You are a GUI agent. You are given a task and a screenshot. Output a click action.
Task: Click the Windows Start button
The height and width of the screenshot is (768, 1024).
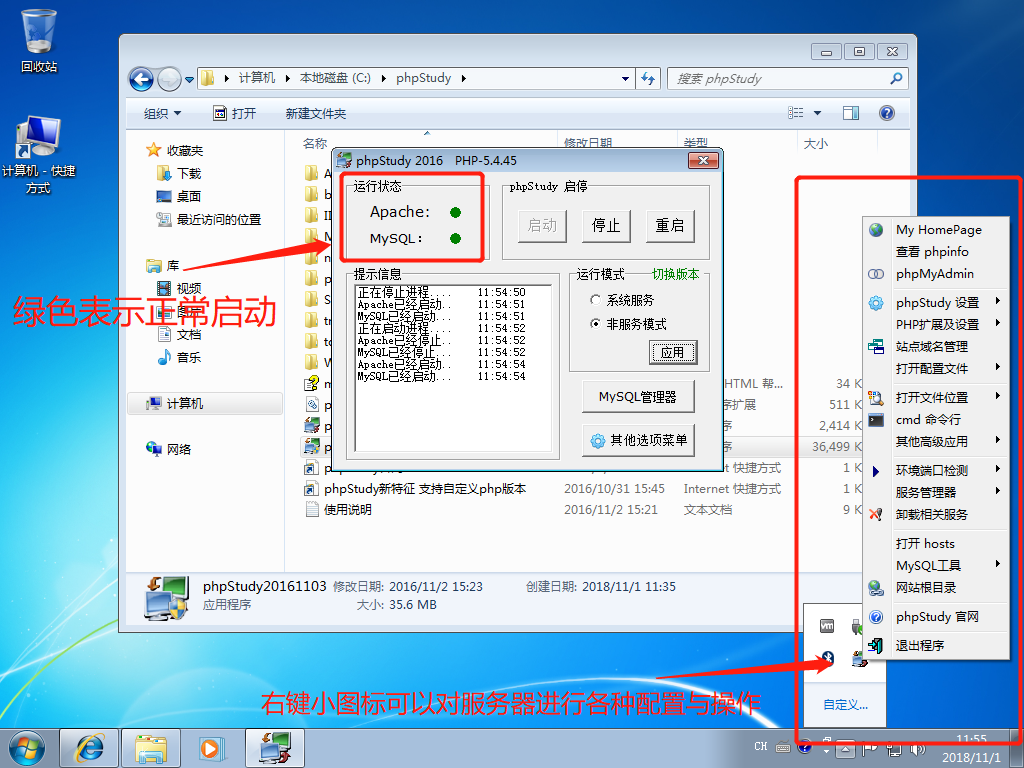tap(26, 748)
